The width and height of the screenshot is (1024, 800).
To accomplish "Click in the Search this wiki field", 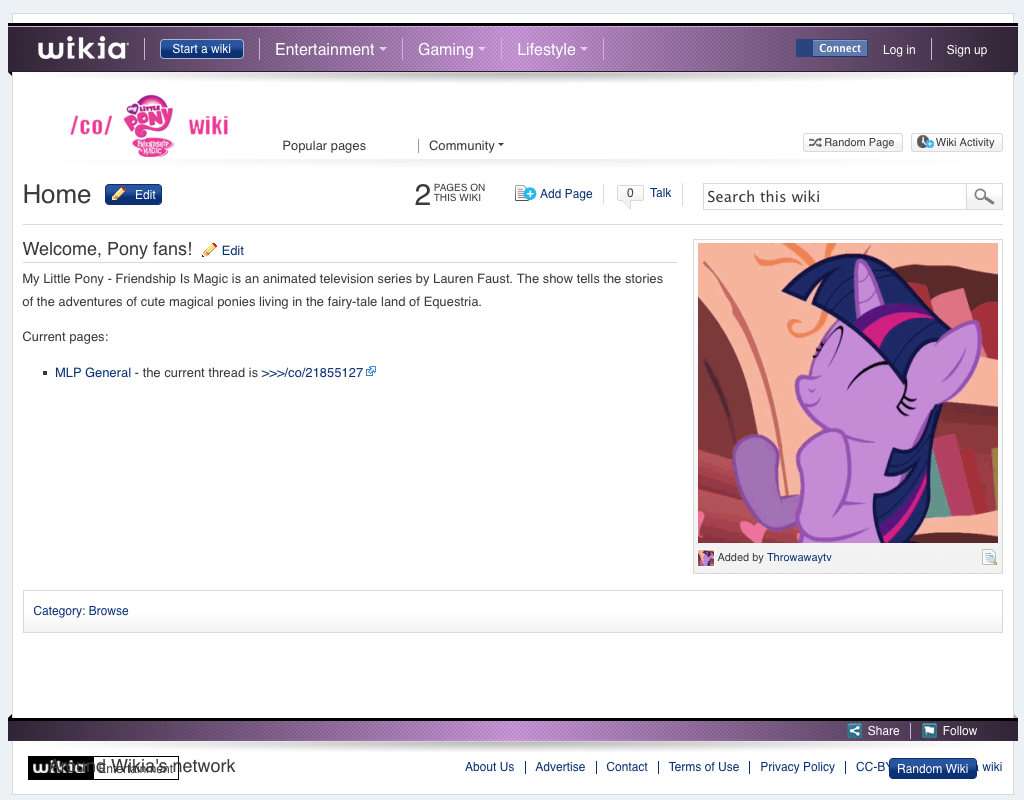I will click(834, 196).
